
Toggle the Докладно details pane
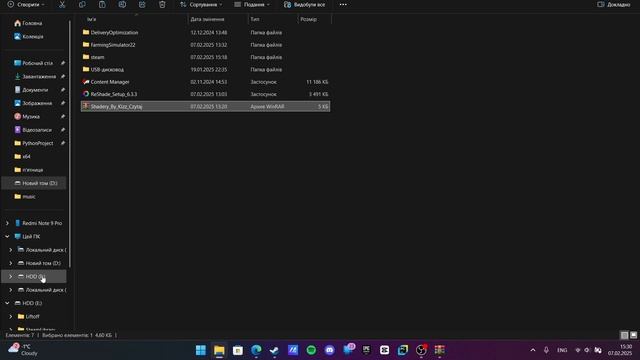(x=613, y=4)
